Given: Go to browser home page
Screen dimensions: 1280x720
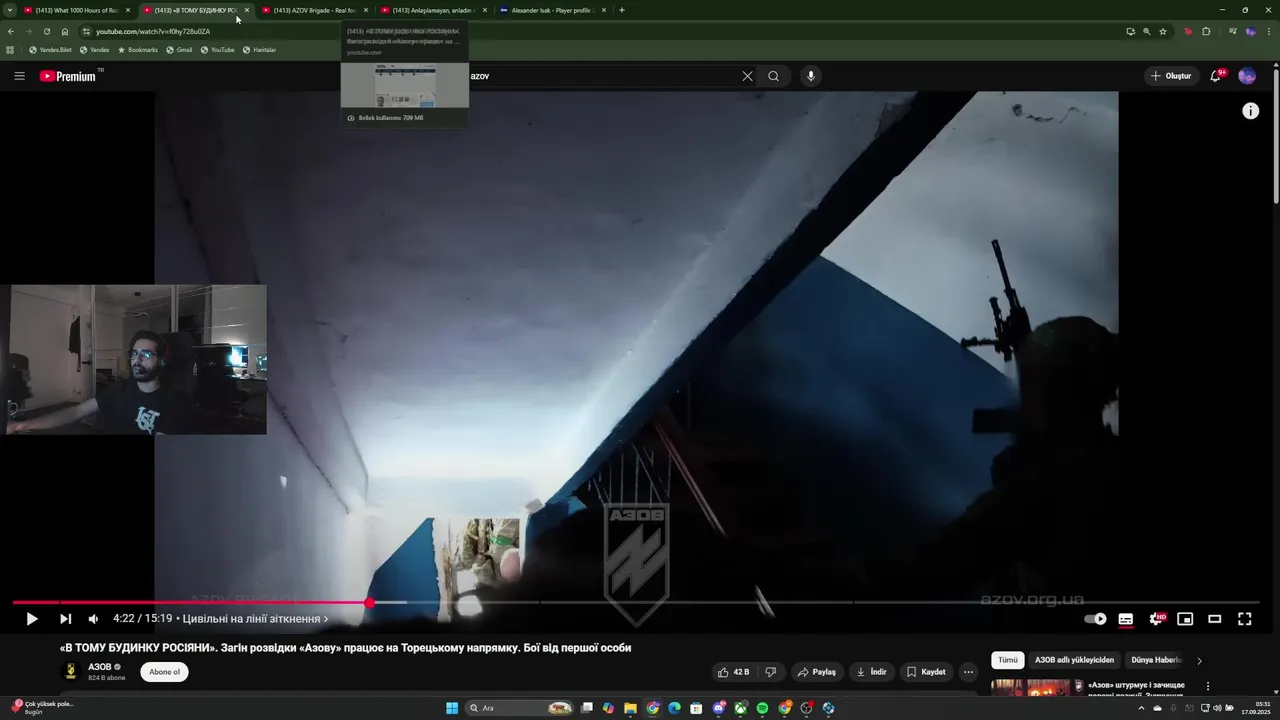Looking at the screenshot, I should [65, 31].
